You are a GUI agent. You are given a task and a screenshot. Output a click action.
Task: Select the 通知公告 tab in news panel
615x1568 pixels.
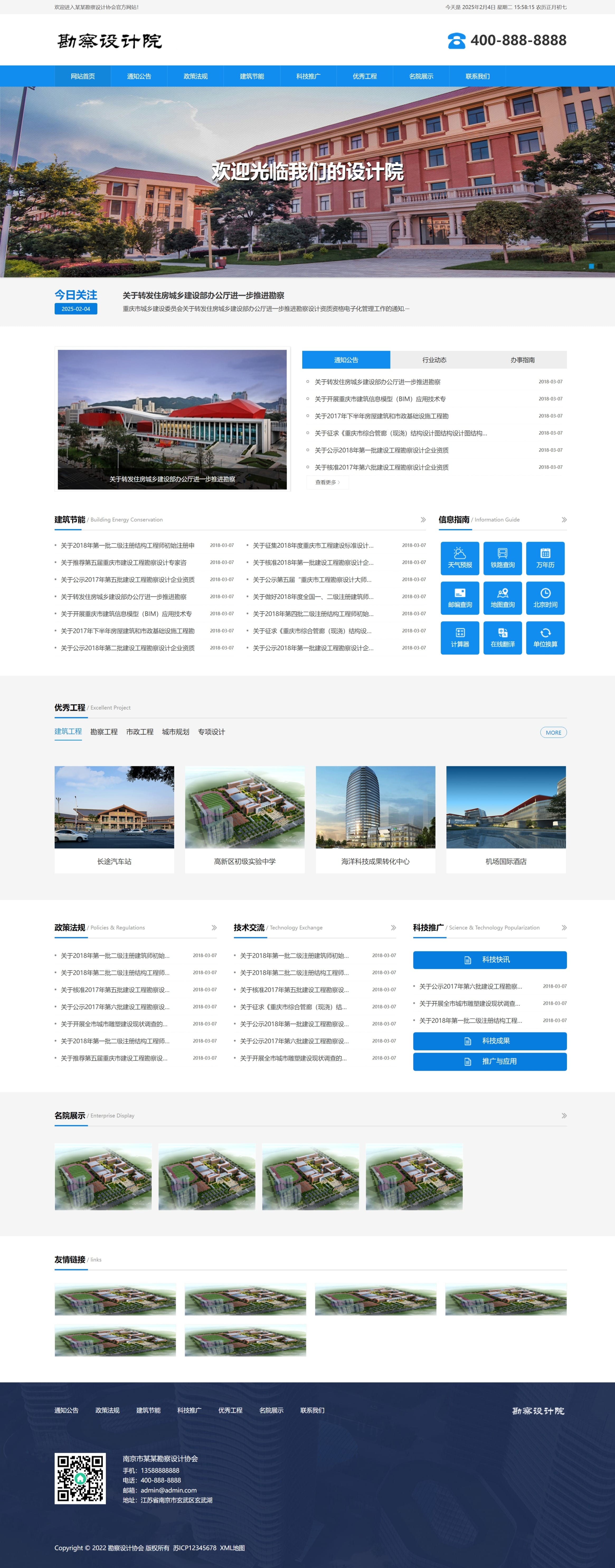[346, 360]
